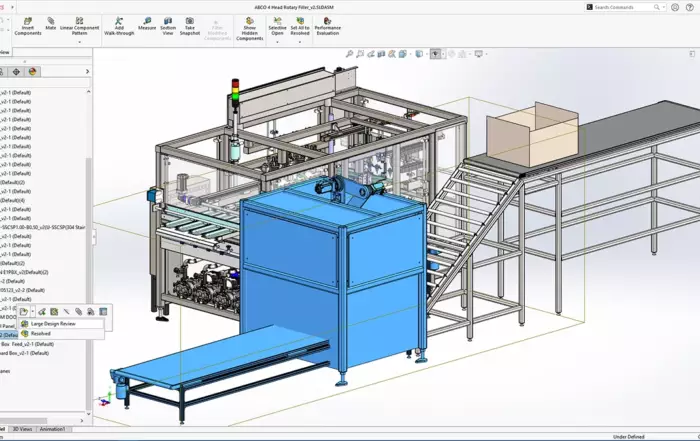
Task: Open the Display Style icon
Action: 419,54
